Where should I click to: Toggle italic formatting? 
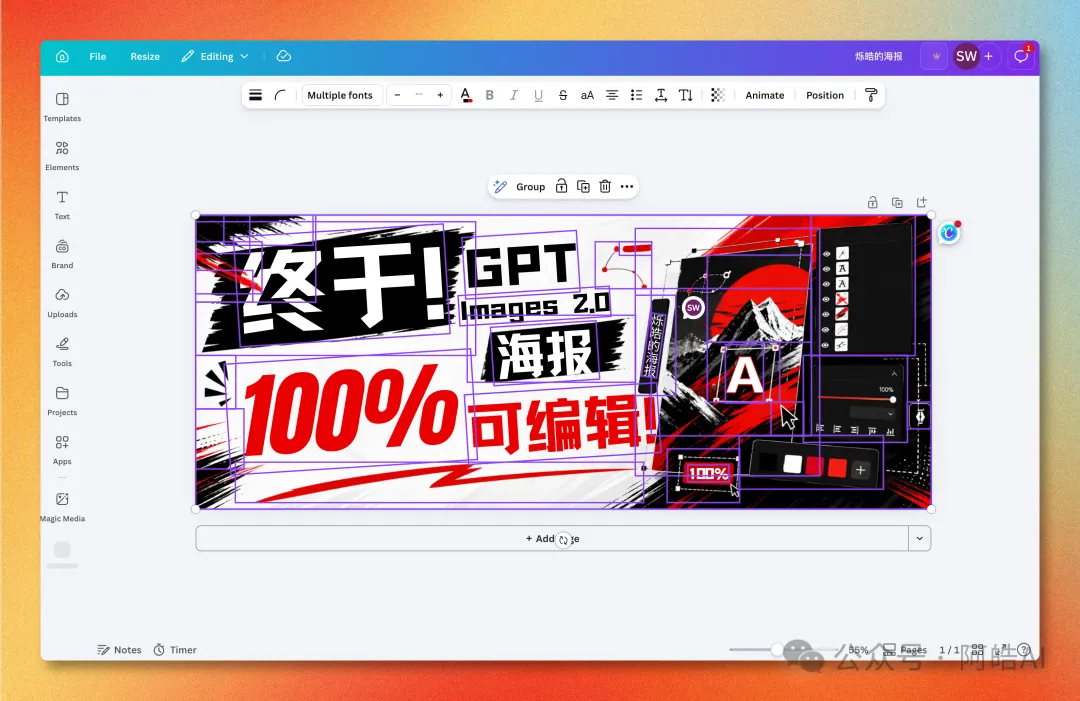pos(514,95)
